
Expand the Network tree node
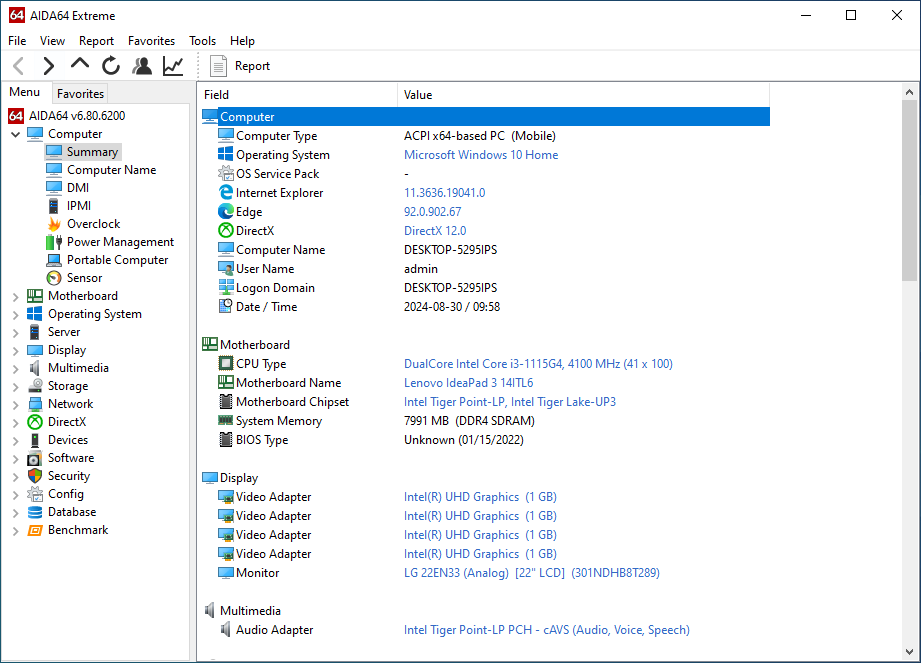pyautogui.click(x=16, y=405)
